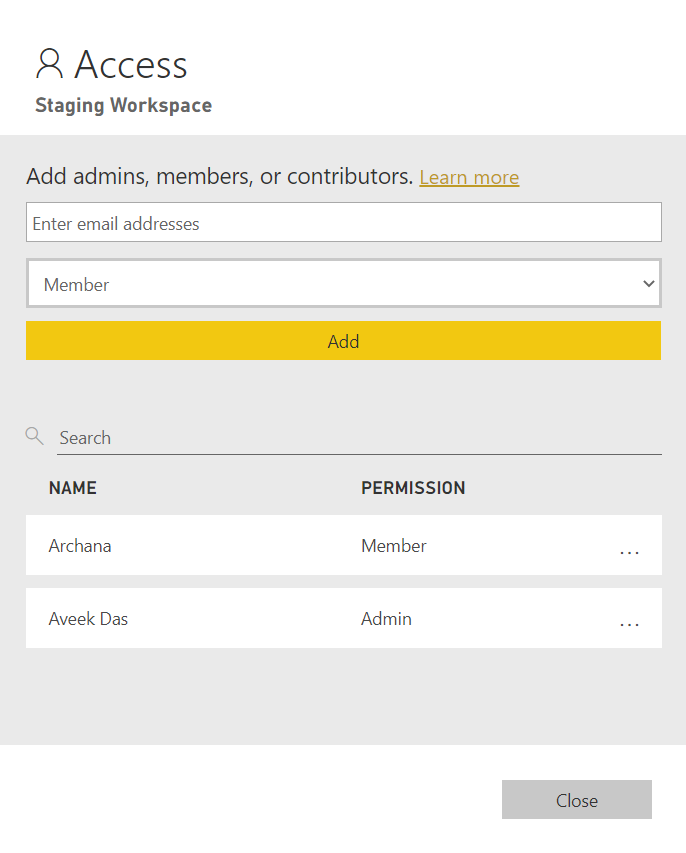Viewport: 686px width, 853px height.
Task: Select the Archana user name
Action: [80, 546]
